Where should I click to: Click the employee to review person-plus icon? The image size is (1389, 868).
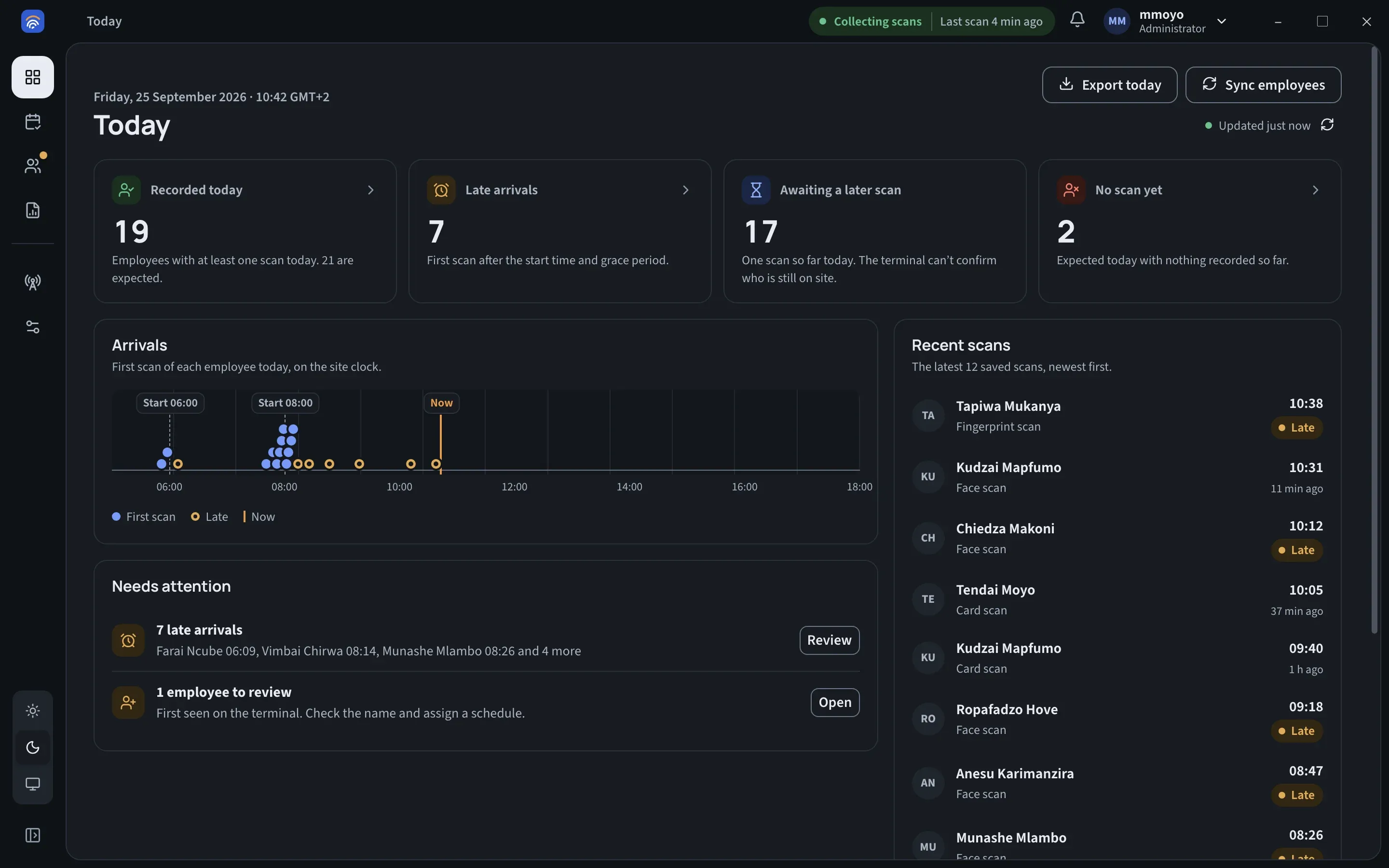[x=128, y=703]
